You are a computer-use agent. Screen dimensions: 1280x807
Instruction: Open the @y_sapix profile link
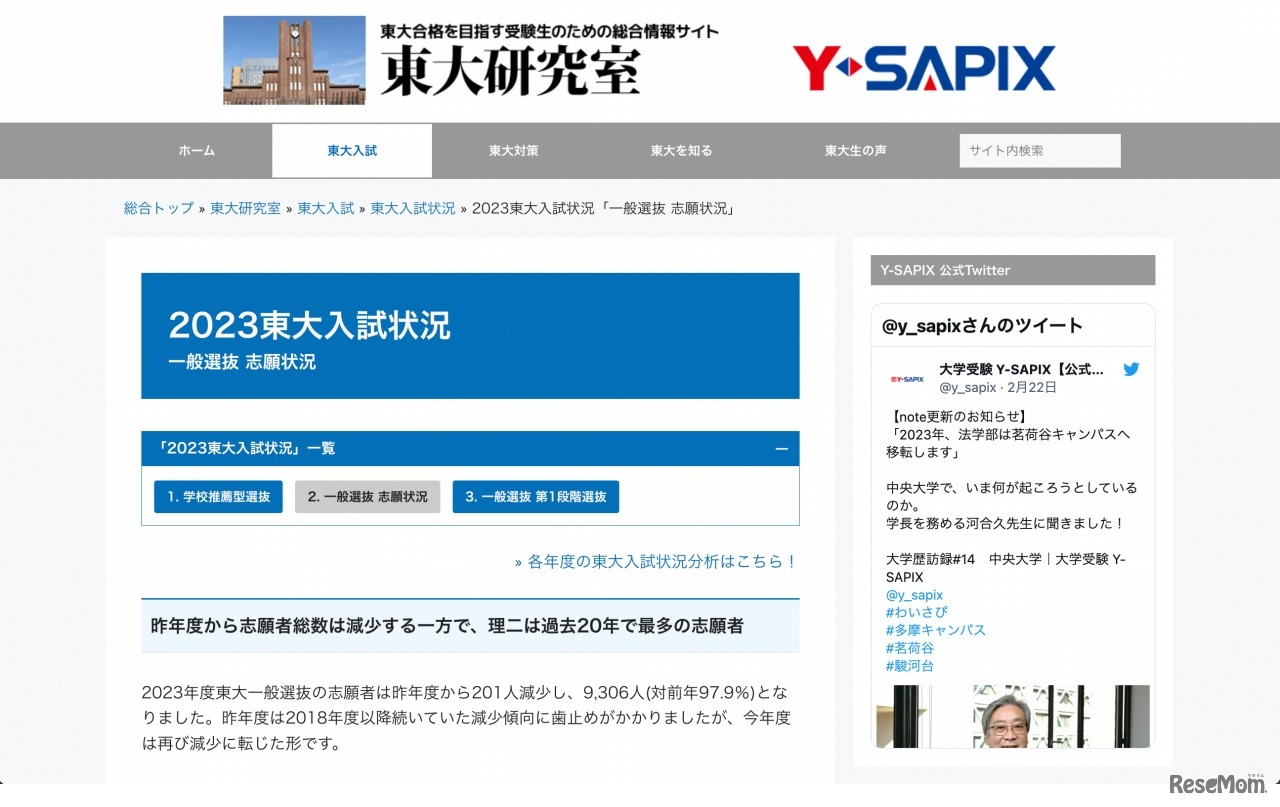tap(917, 594)
